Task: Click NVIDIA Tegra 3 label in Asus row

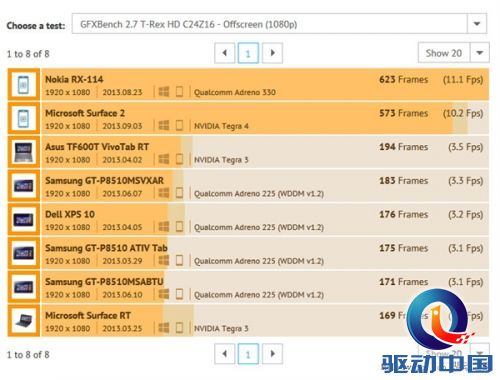Action: (221, 160)
